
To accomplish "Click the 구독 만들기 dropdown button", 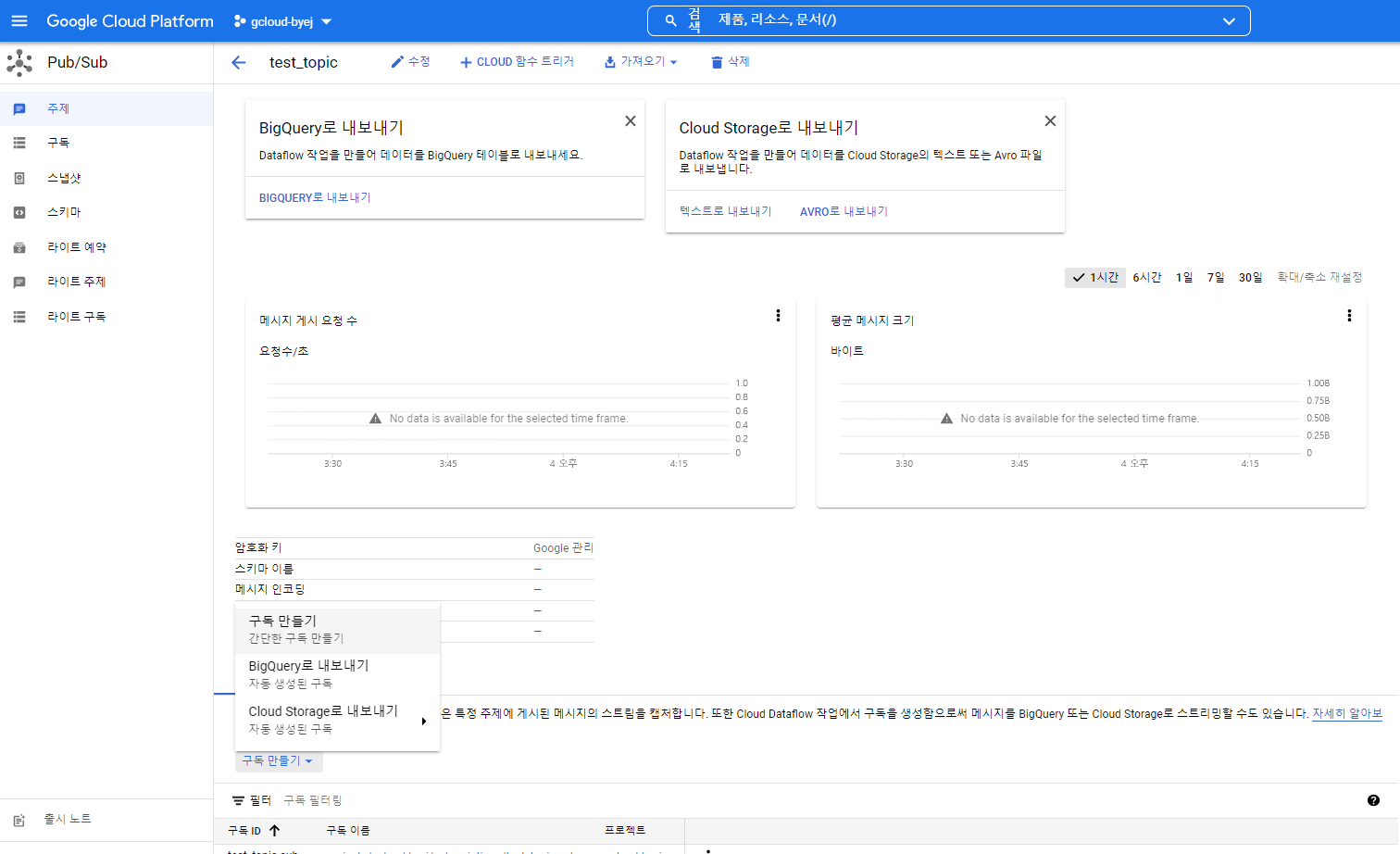I will point(279,760).
